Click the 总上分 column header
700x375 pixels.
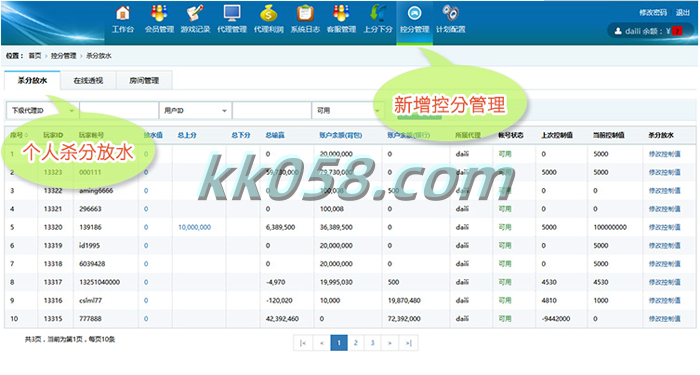[187, 135]
